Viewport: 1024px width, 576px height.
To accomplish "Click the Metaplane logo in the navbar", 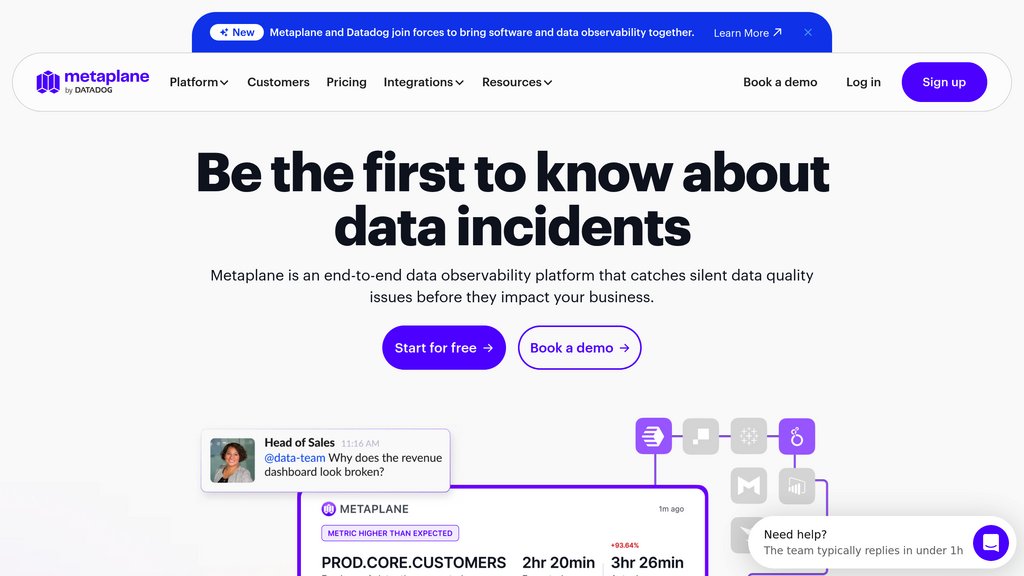I will 93,82.
